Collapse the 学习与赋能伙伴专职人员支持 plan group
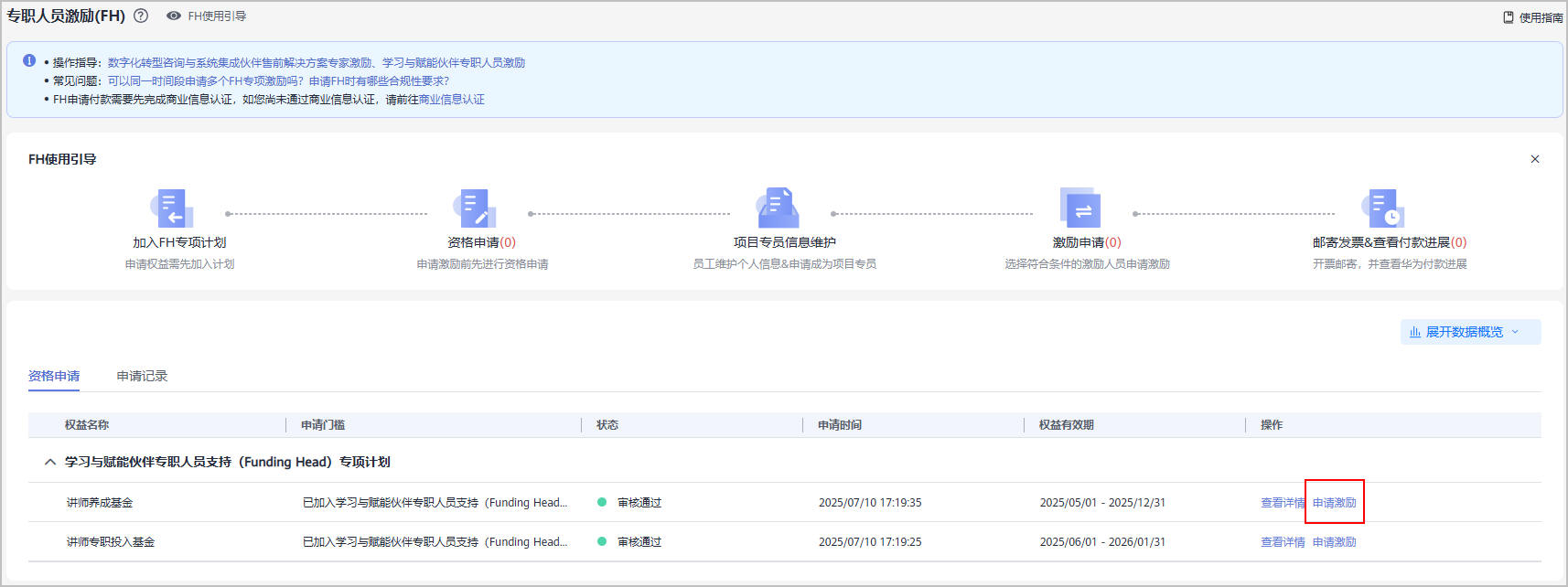This screenshot has height=587, width=1568. (50, 462)
